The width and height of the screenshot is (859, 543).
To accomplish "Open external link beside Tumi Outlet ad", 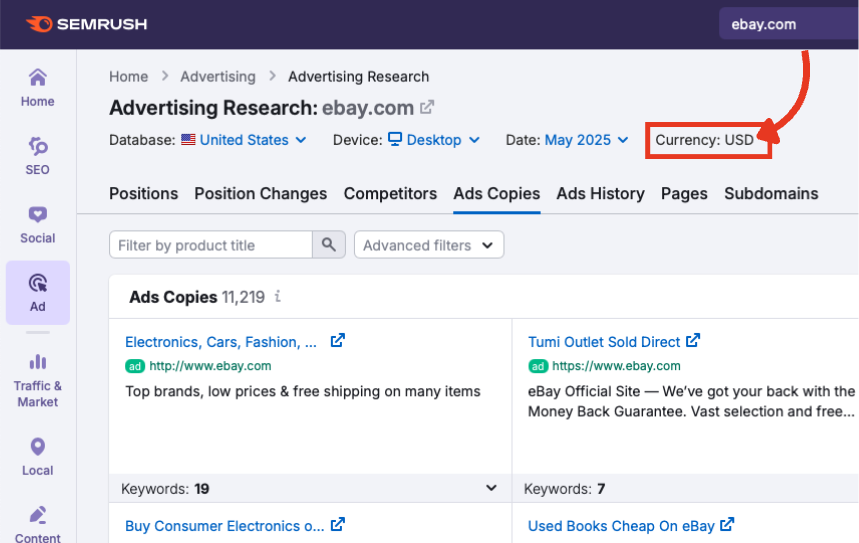I will point(693,341).
